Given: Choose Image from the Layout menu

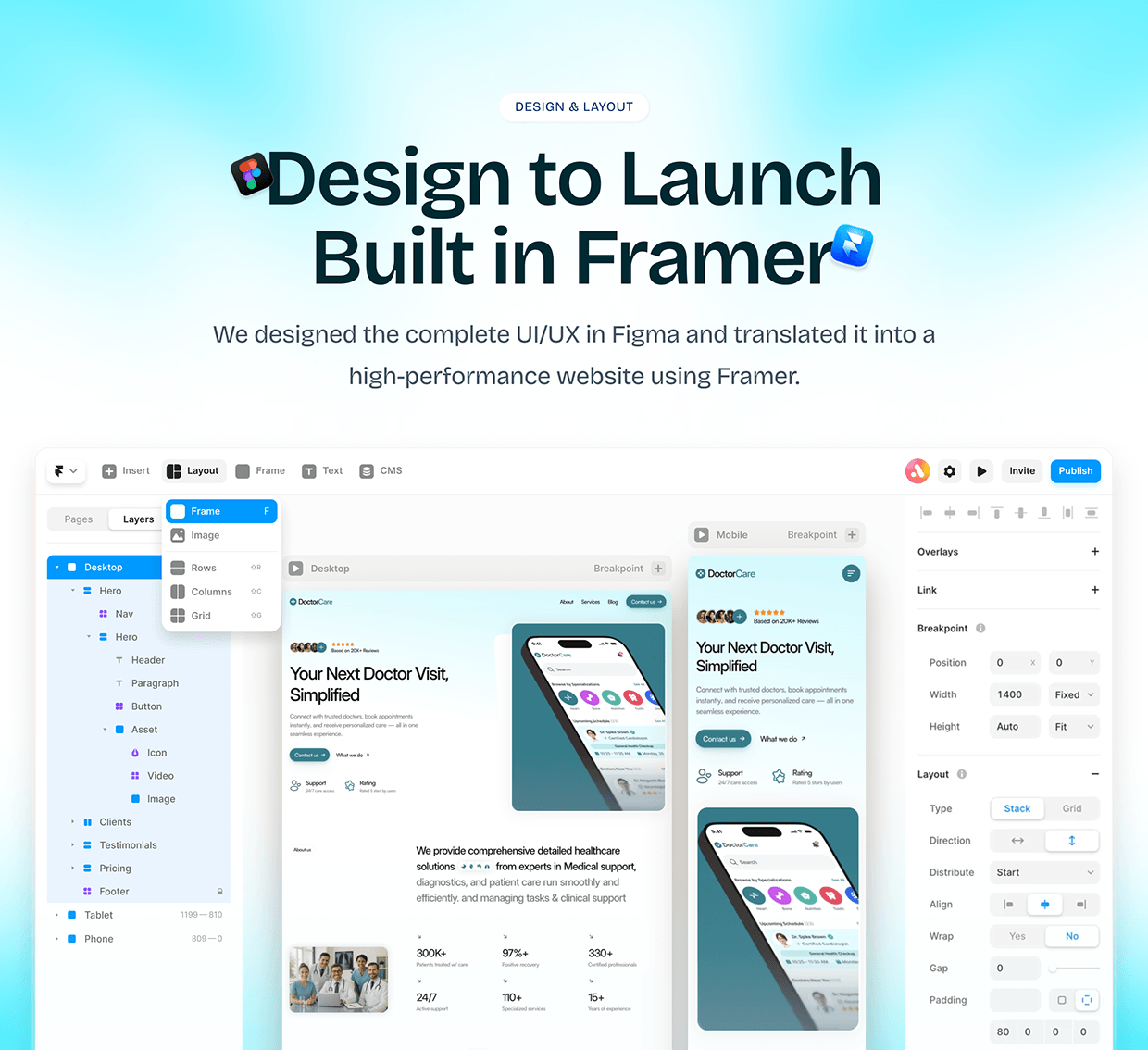Looking at the screenshot, I should click(222, 535).
